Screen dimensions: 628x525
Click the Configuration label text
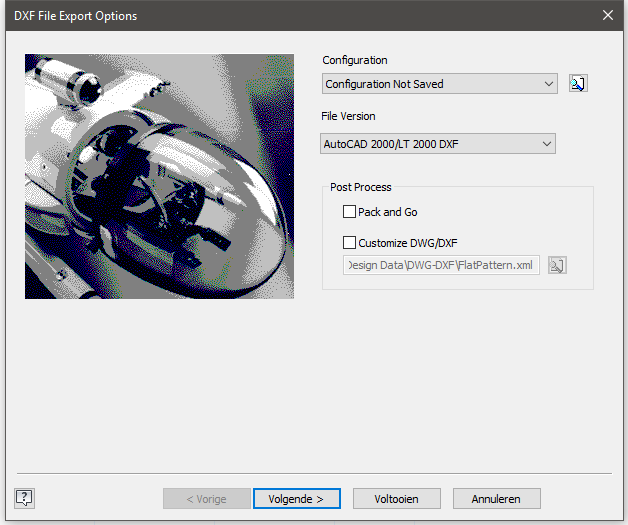click(355, 60)
